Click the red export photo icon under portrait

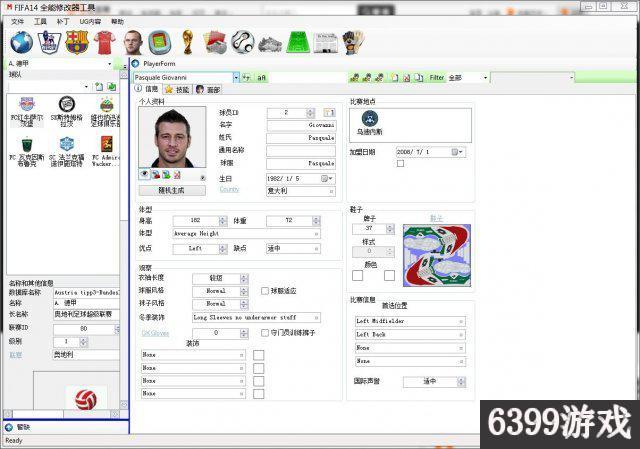click(x=156, y=175)
